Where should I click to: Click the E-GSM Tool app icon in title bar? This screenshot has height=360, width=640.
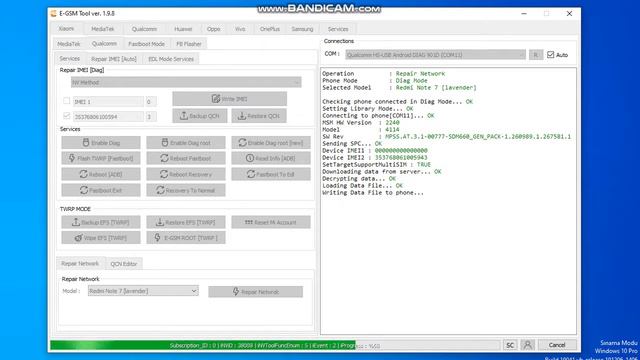[x=53, y=13]
